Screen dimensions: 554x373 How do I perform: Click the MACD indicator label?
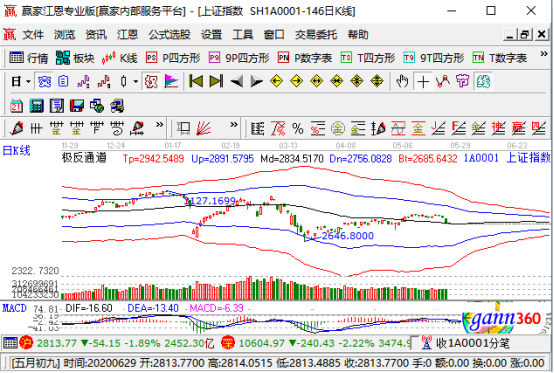pyautogui.click(x=14, y=308)
